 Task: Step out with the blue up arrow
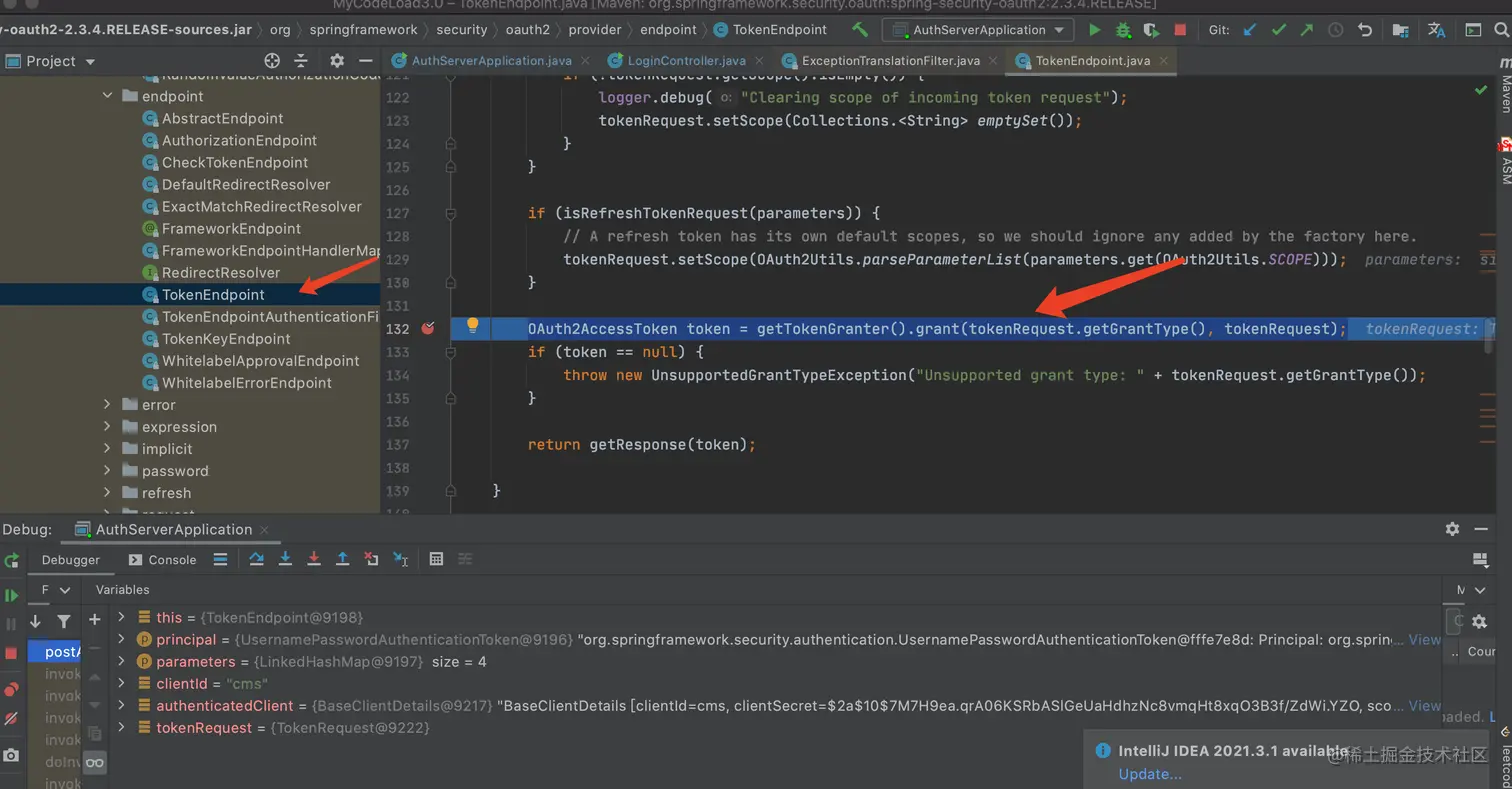tap(342, 559)
